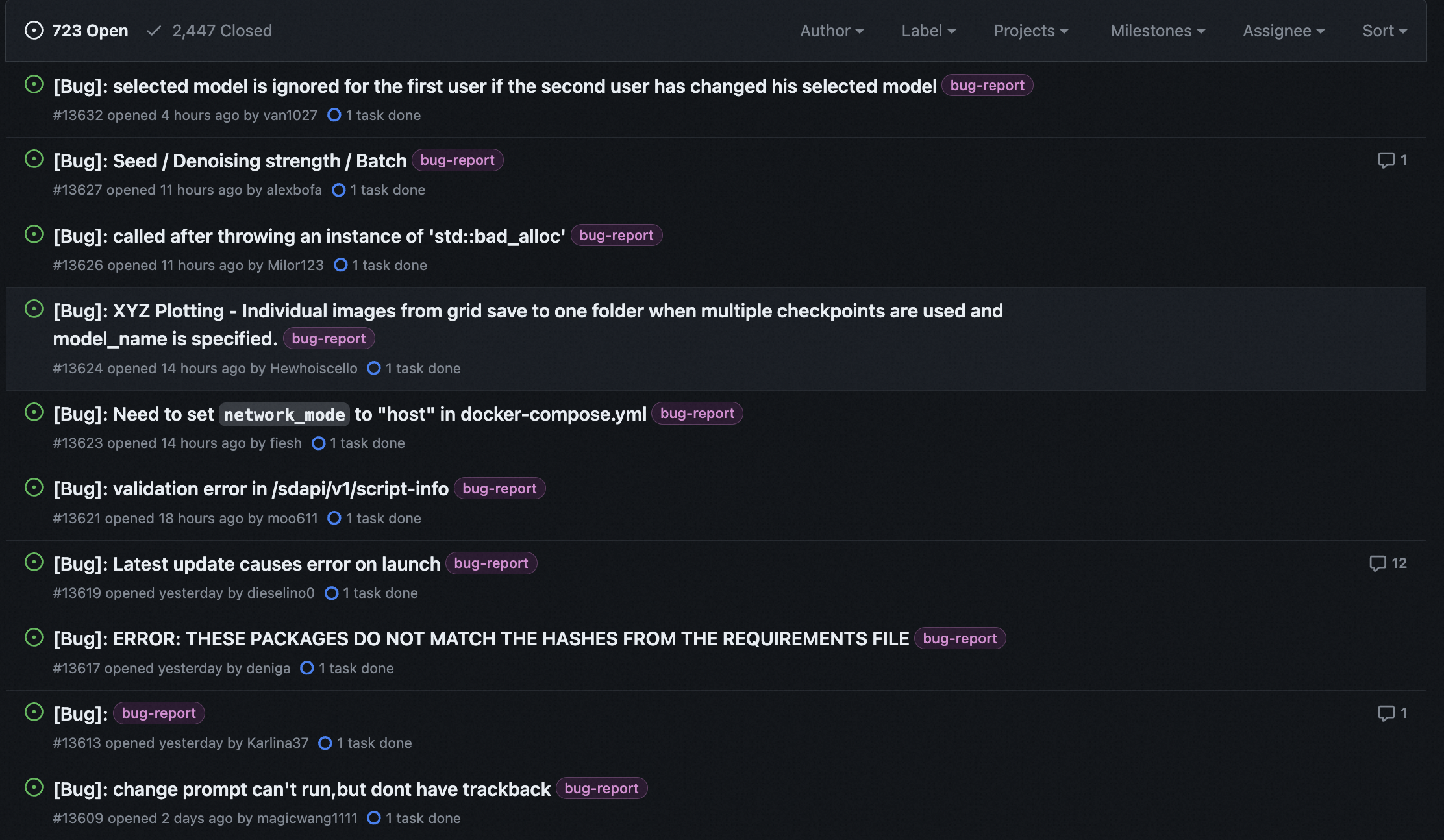
Task: Click the comment bubble on issue #13613
Action: (x=1386, y=713)
